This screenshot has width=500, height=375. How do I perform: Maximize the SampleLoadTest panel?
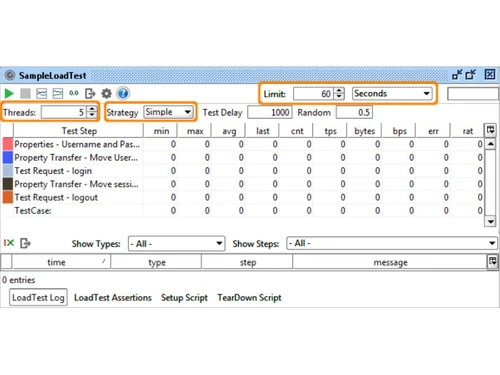(x=471, y=75)
